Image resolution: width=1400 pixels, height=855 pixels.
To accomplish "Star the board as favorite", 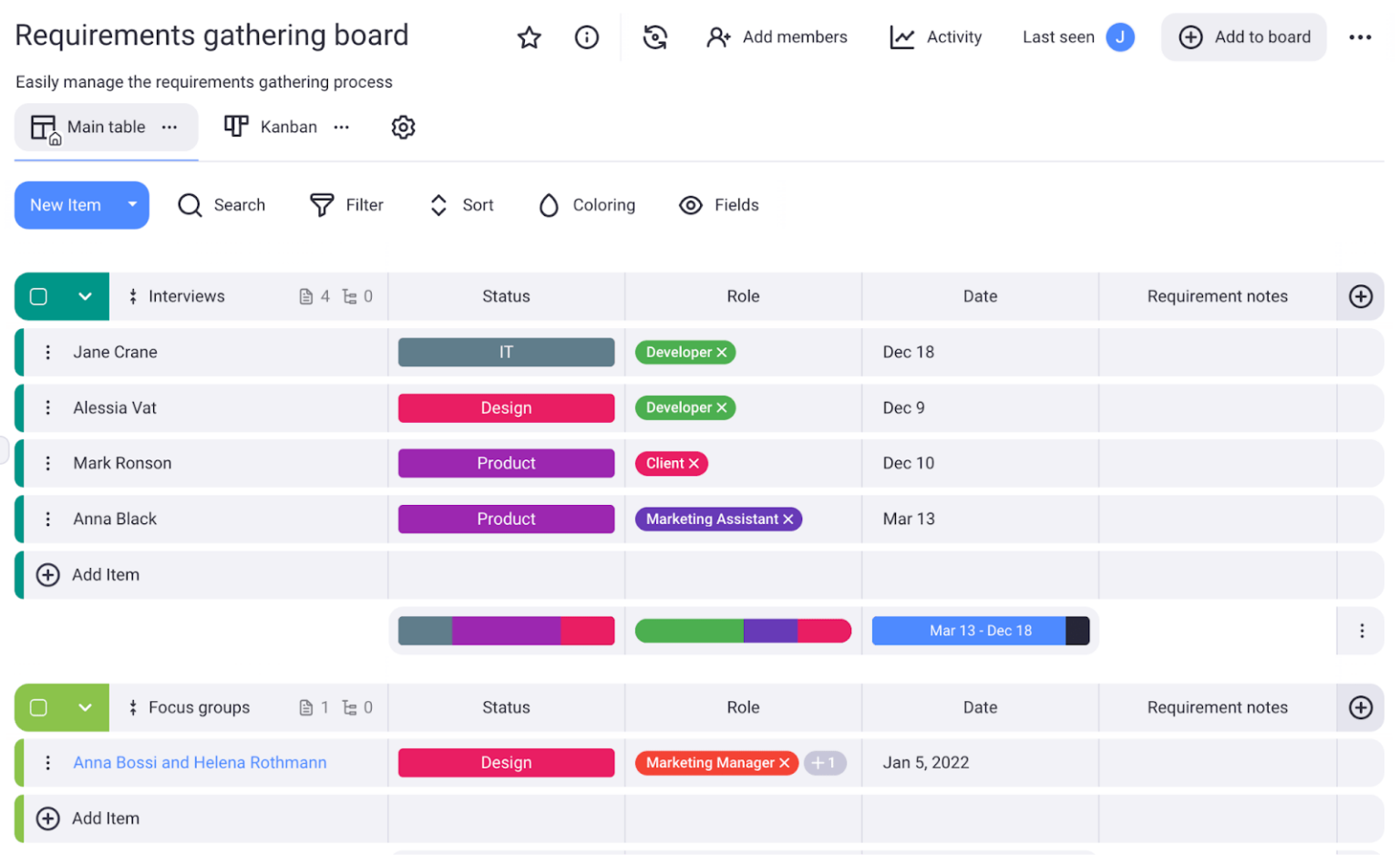I will 529,37.
